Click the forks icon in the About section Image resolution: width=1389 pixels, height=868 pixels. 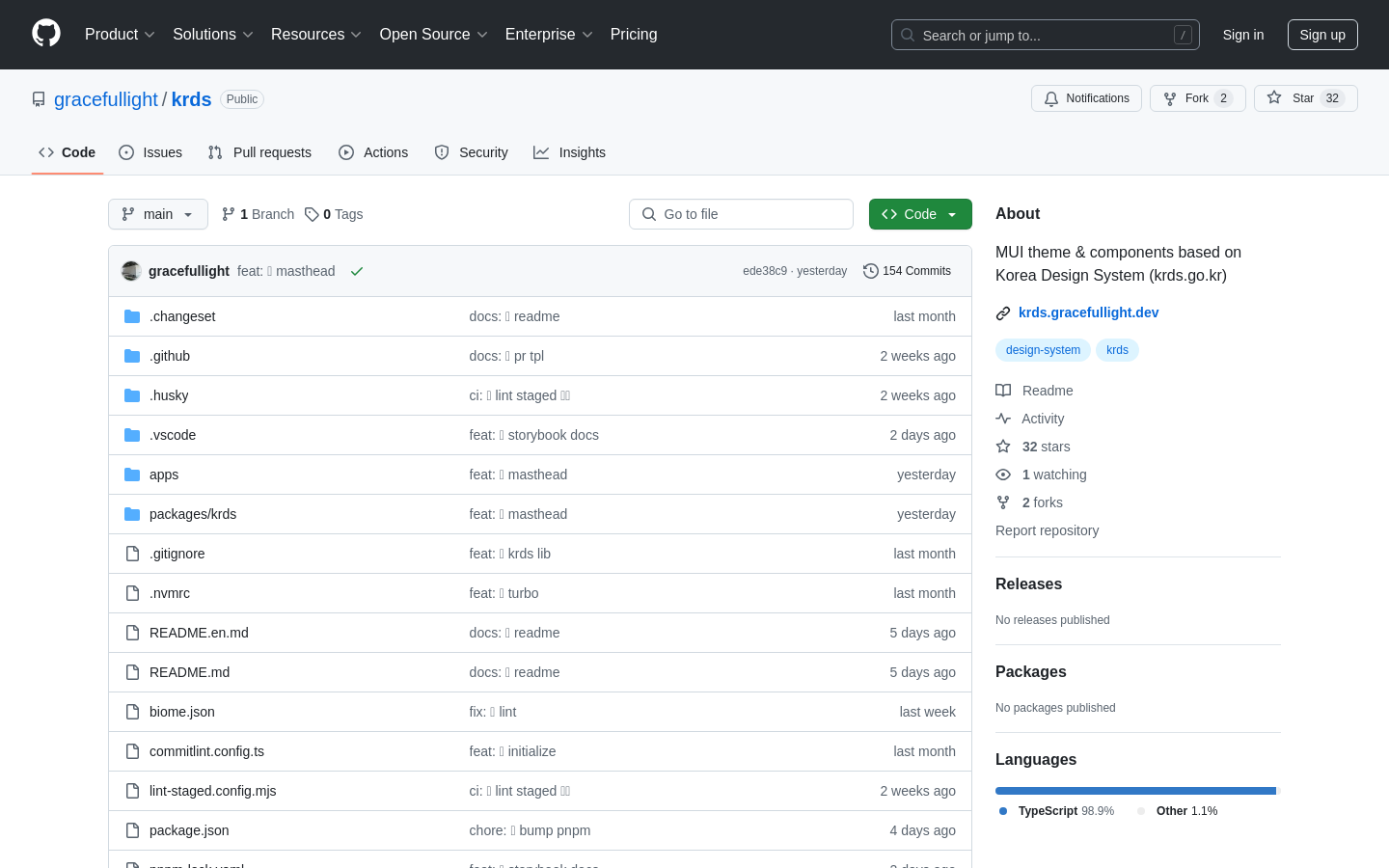click(1003, 502)
